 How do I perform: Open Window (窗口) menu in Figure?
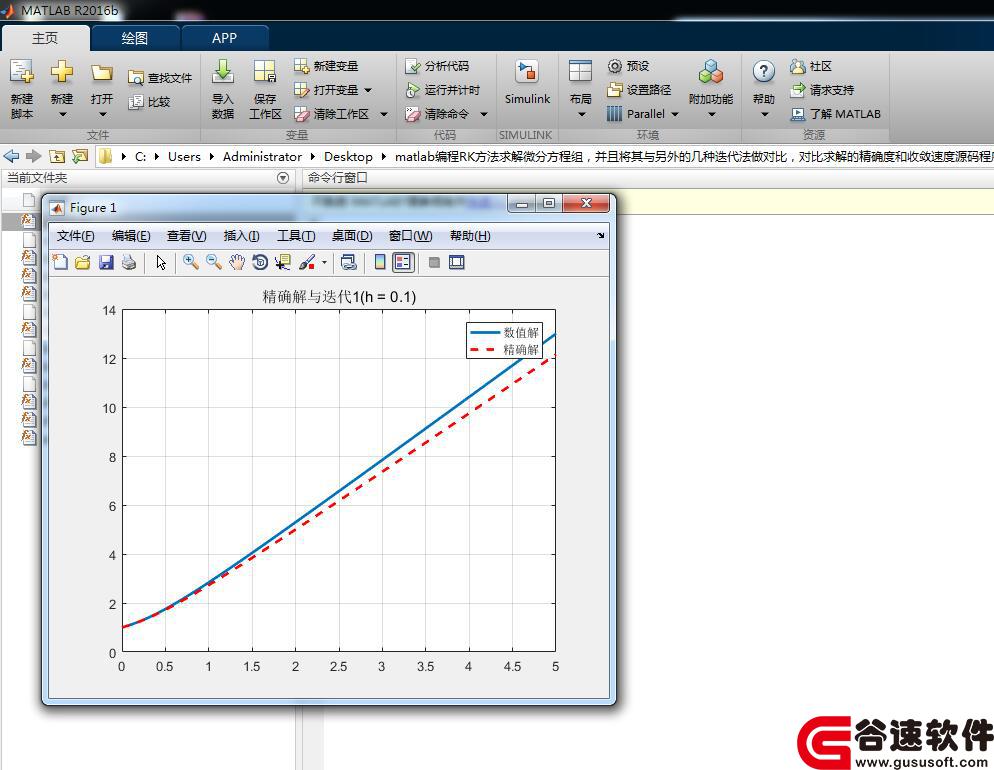[x=410, y=236]
